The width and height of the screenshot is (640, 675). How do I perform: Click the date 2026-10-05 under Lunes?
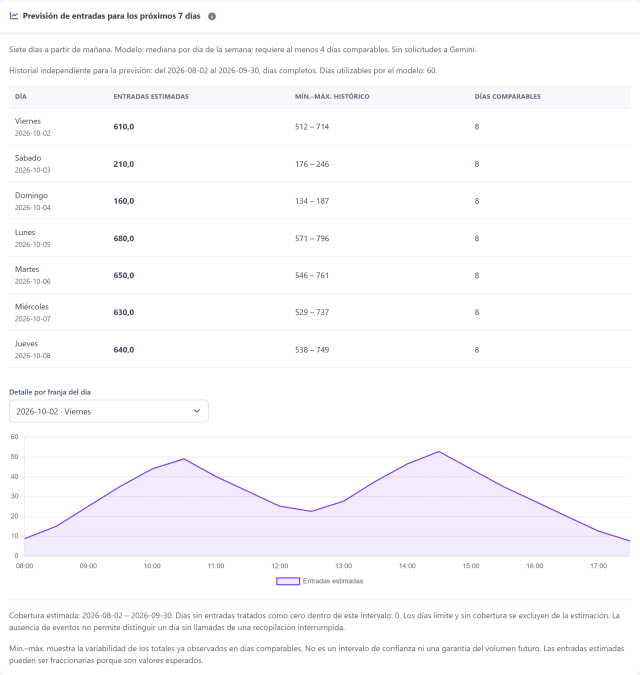tap(33, 245)
